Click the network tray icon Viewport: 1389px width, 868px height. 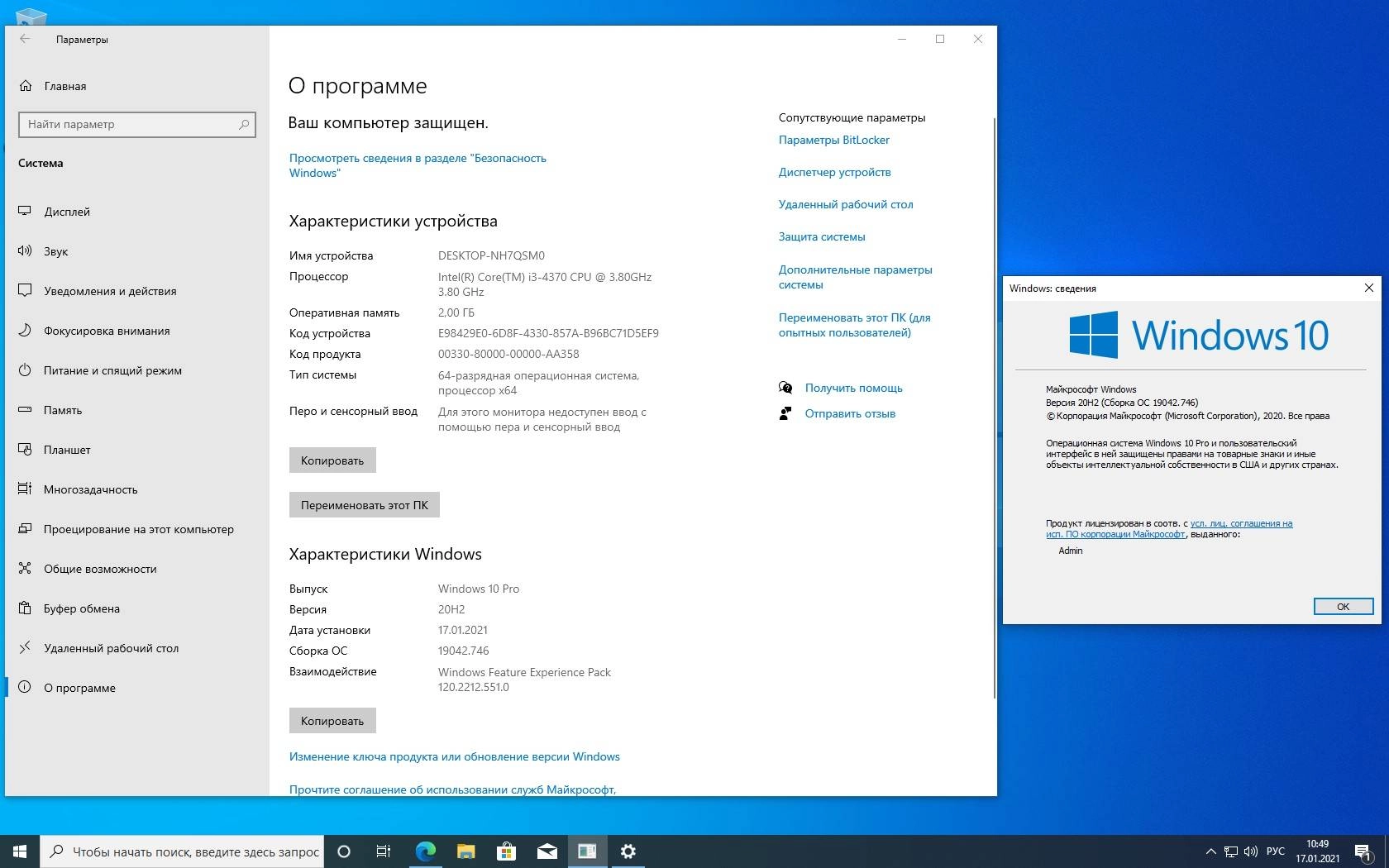[x=1231, y=851]
